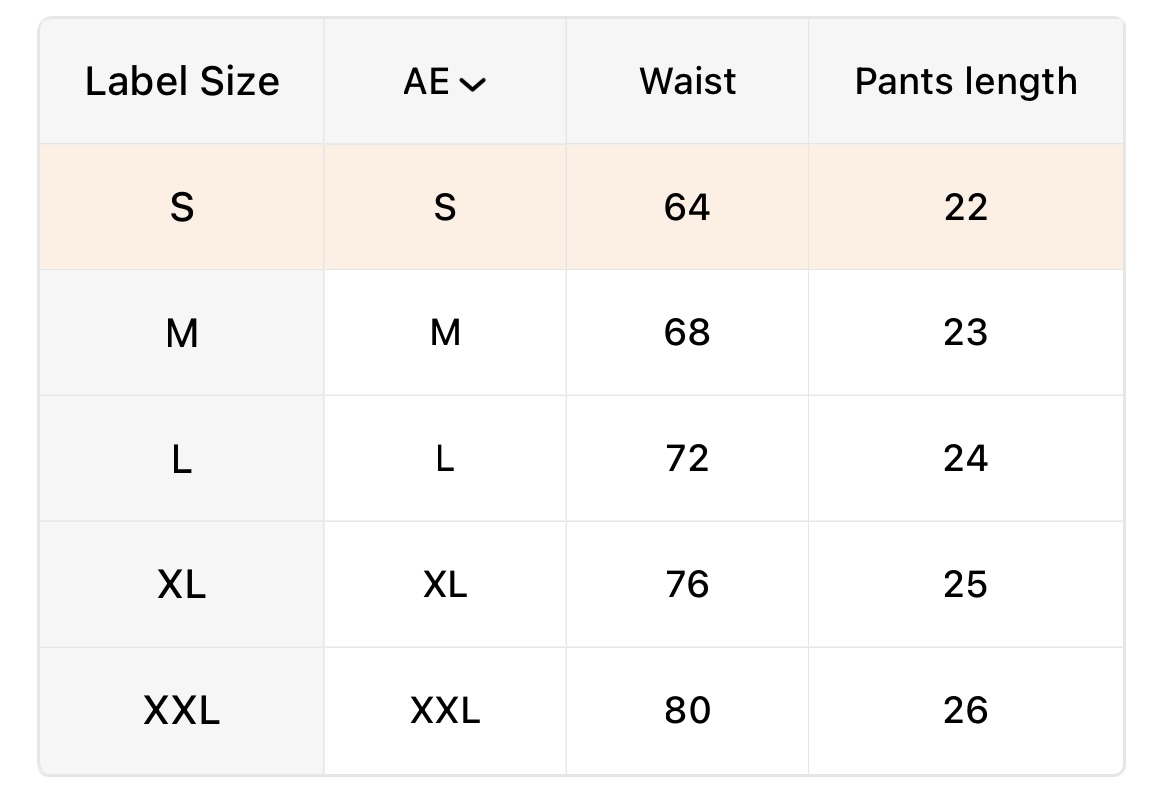This screenshot has height=787, width=1151.
Task: Click the AE size M cell
Action: 445,333
